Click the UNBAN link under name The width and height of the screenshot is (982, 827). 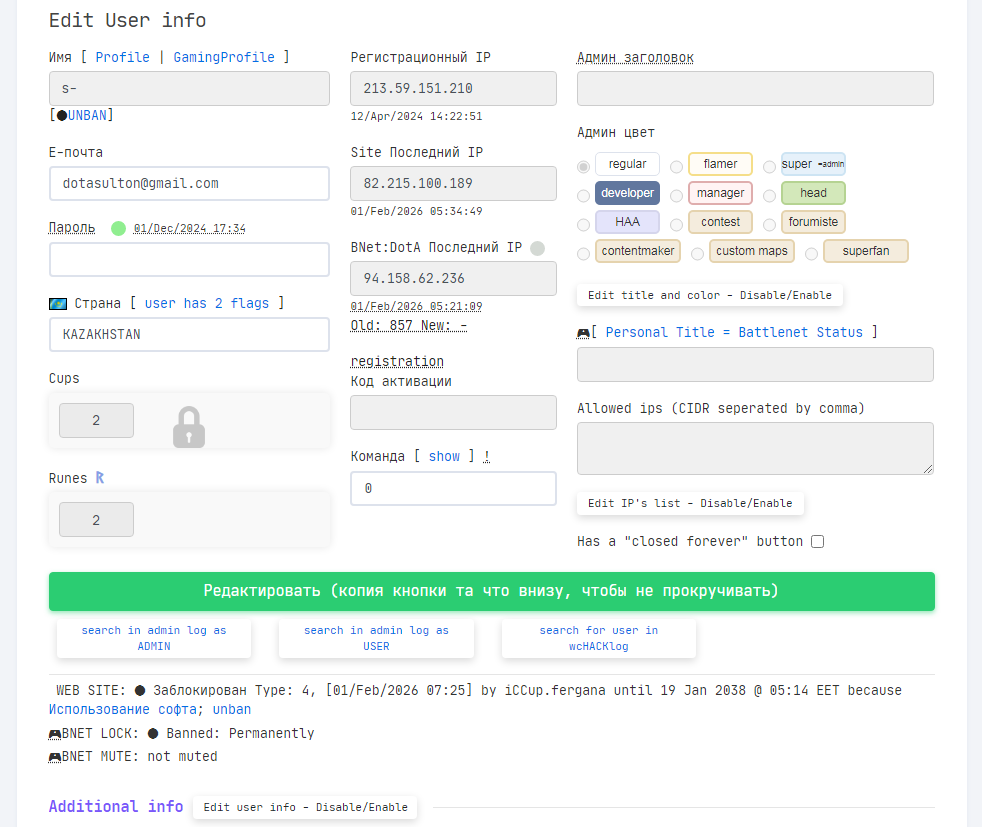87,115
